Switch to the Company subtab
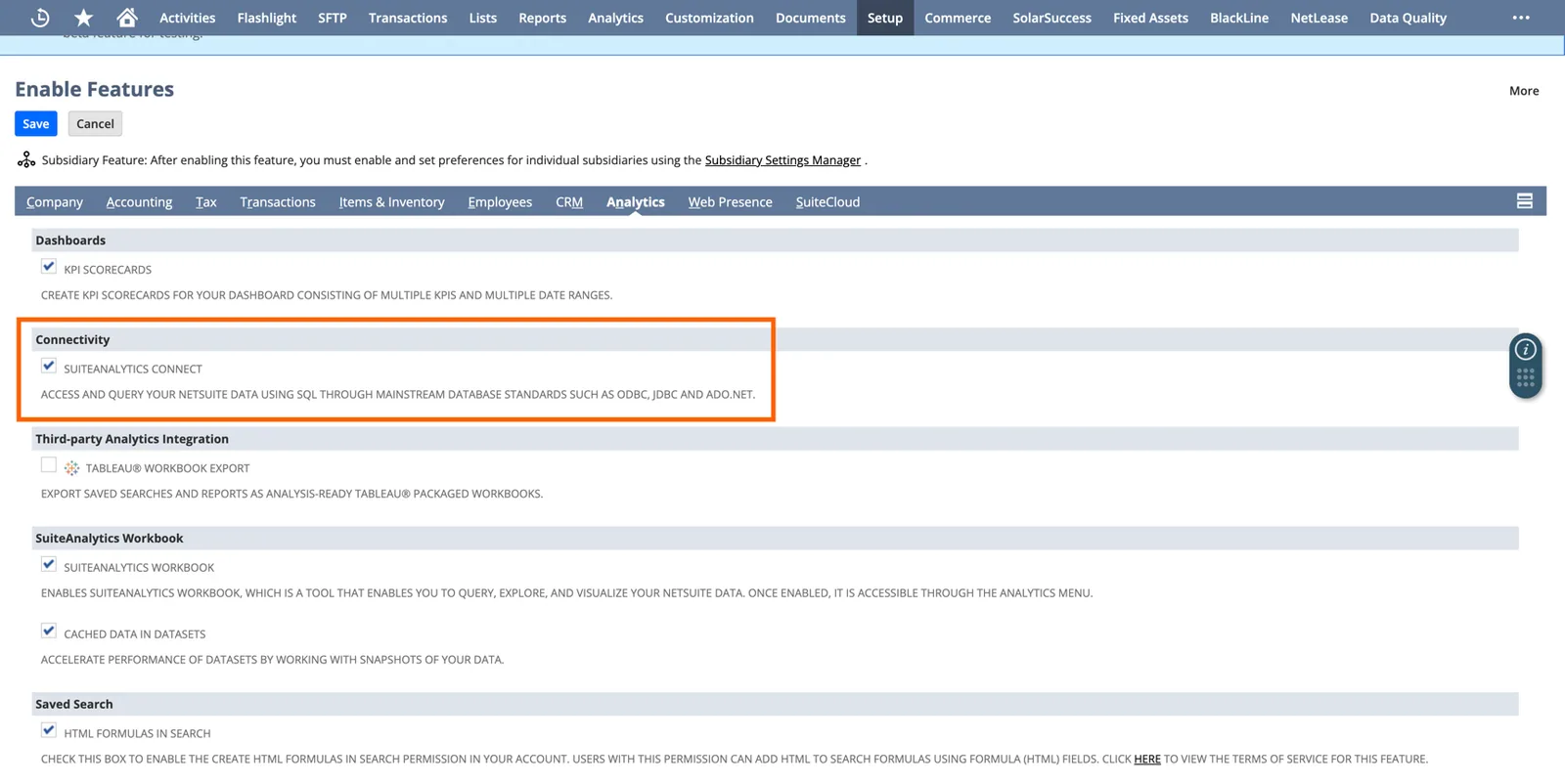 [x=55, y=202]
